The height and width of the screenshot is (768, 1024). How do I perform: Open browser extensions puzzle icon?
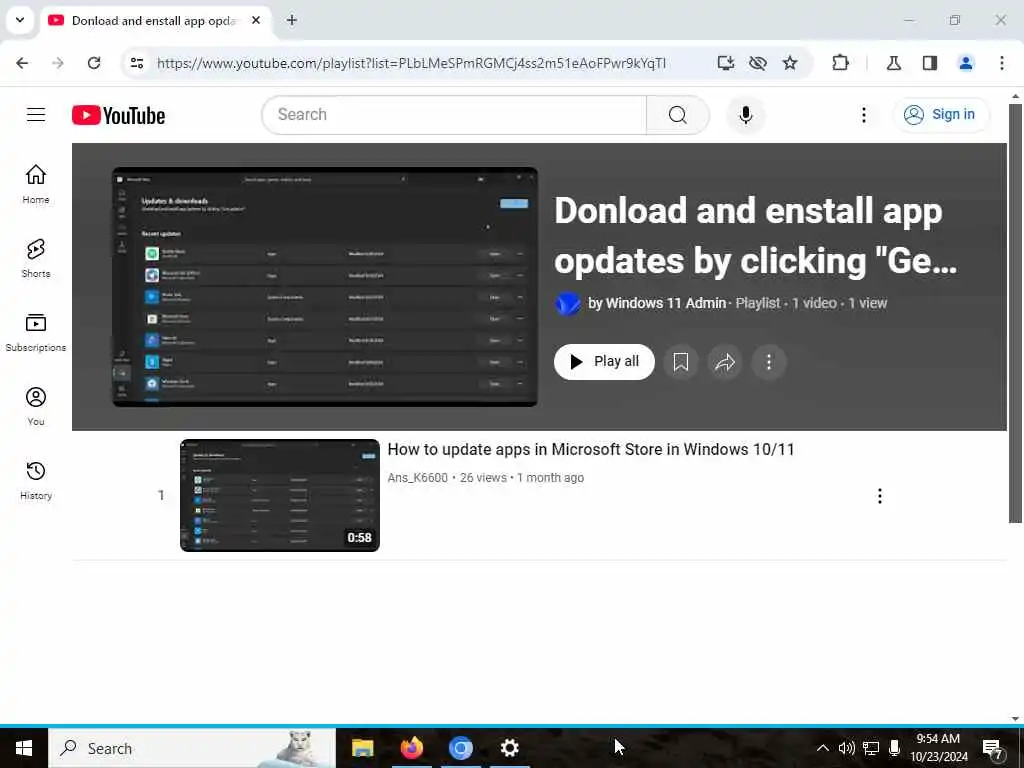click(x=840, y=63)
